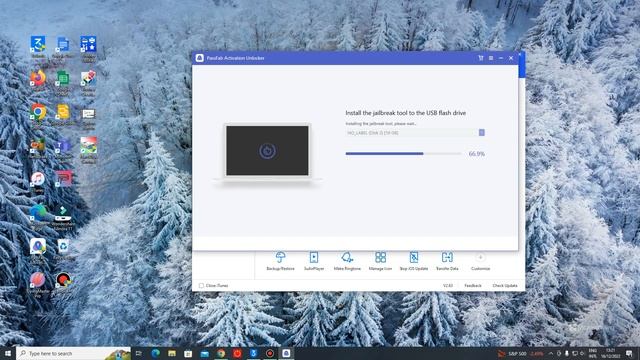This screenshot has height=360, width=640.
Task: Expand the USB drive selection dropdown
Action: pyautogui.click(x=482, y=133)
